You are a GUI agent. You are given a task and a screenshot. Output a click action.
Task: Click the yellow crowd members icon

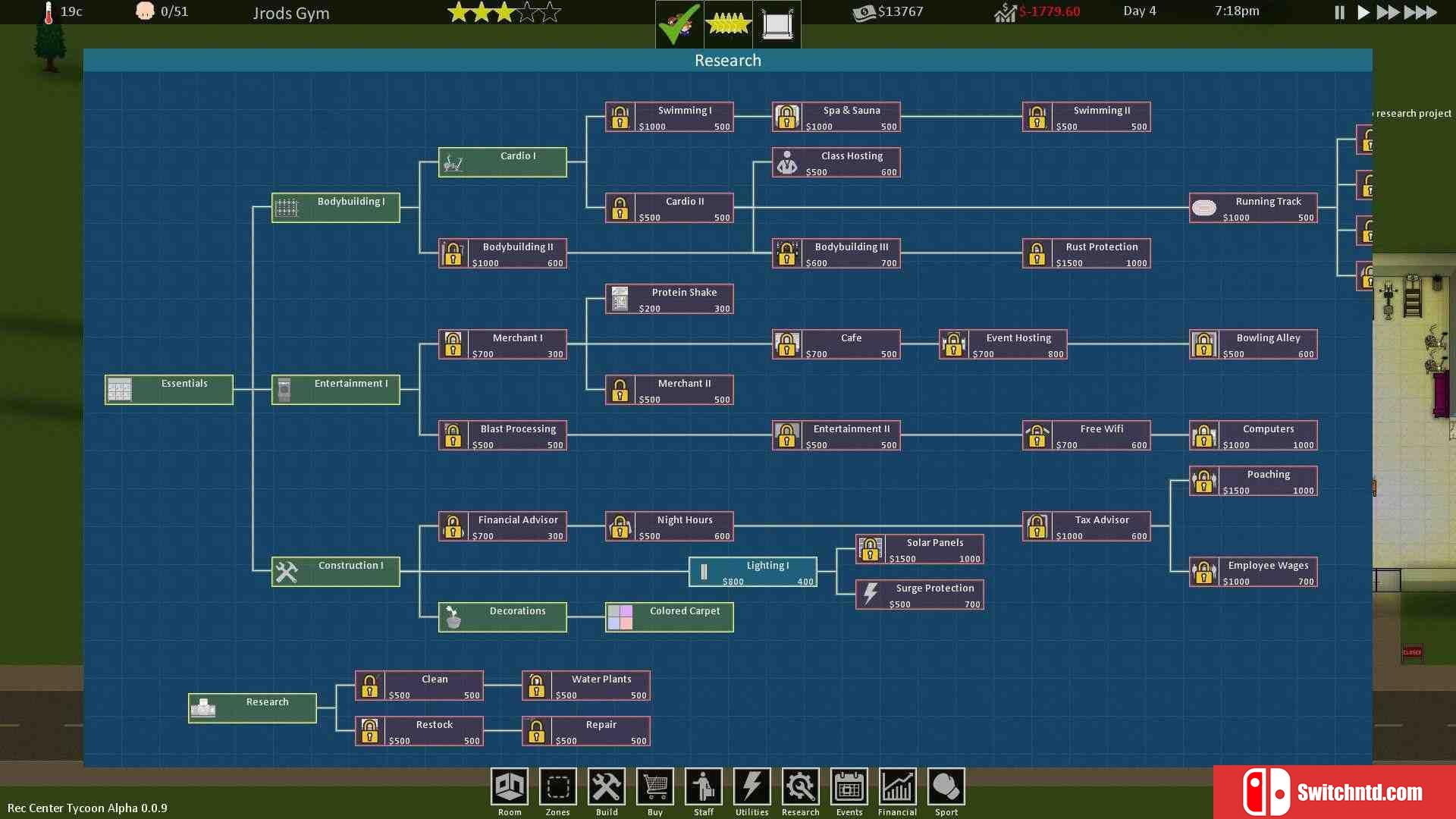728,24
